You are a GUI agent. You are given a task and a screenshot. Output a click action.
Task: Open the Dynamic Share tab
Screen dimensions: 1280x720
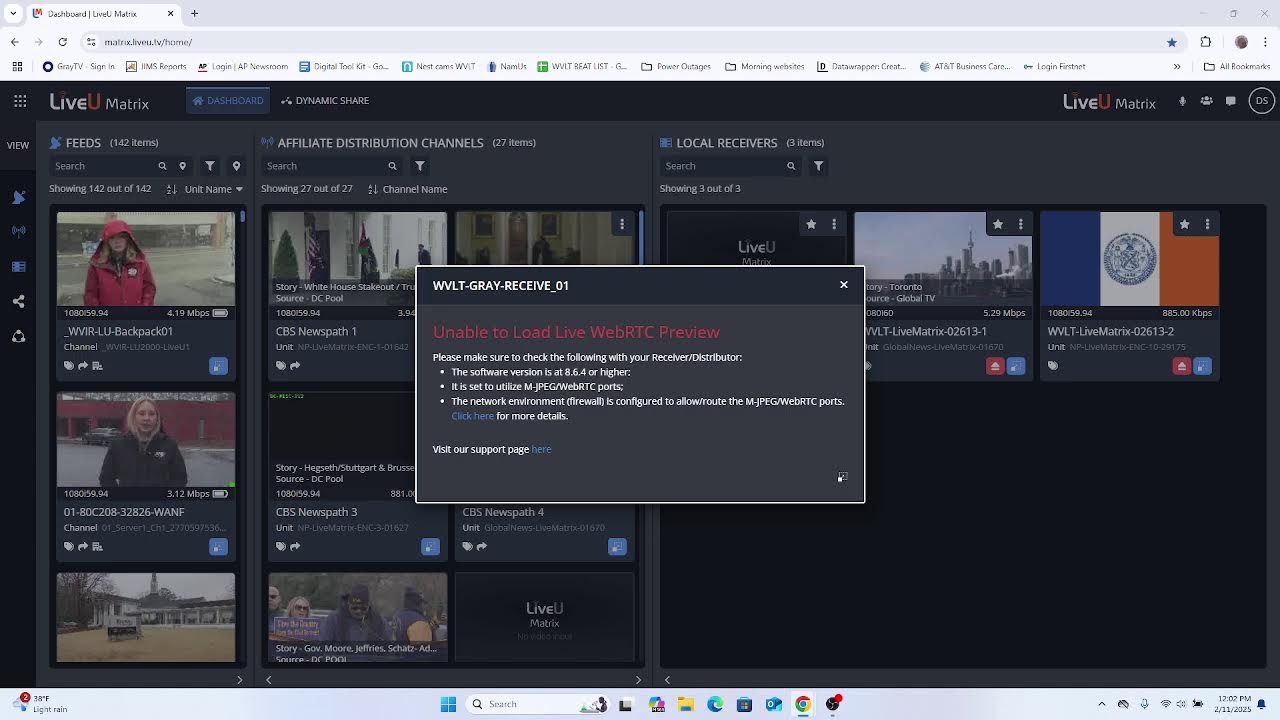[325, 101]
